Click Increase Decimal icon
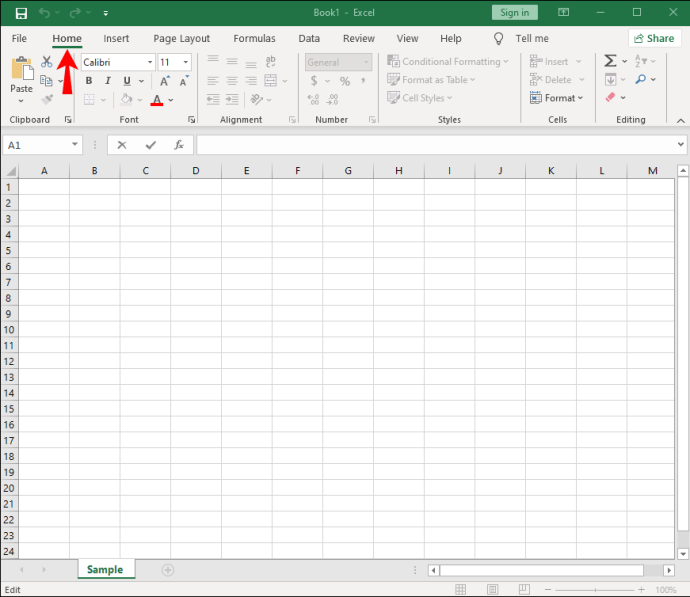 pos(313,99)
